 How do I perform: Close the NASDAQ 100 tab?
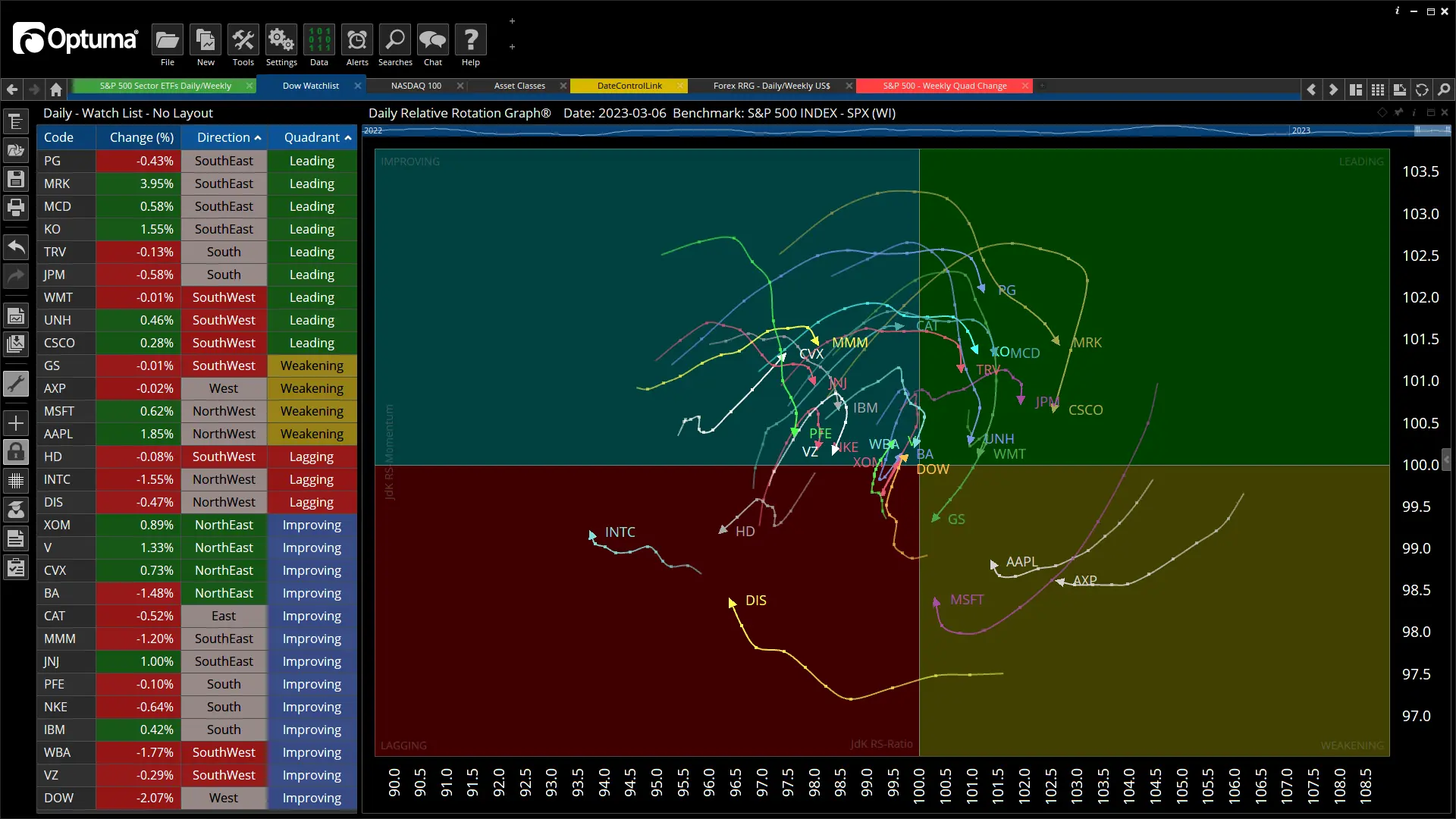(x=460, y=86)
